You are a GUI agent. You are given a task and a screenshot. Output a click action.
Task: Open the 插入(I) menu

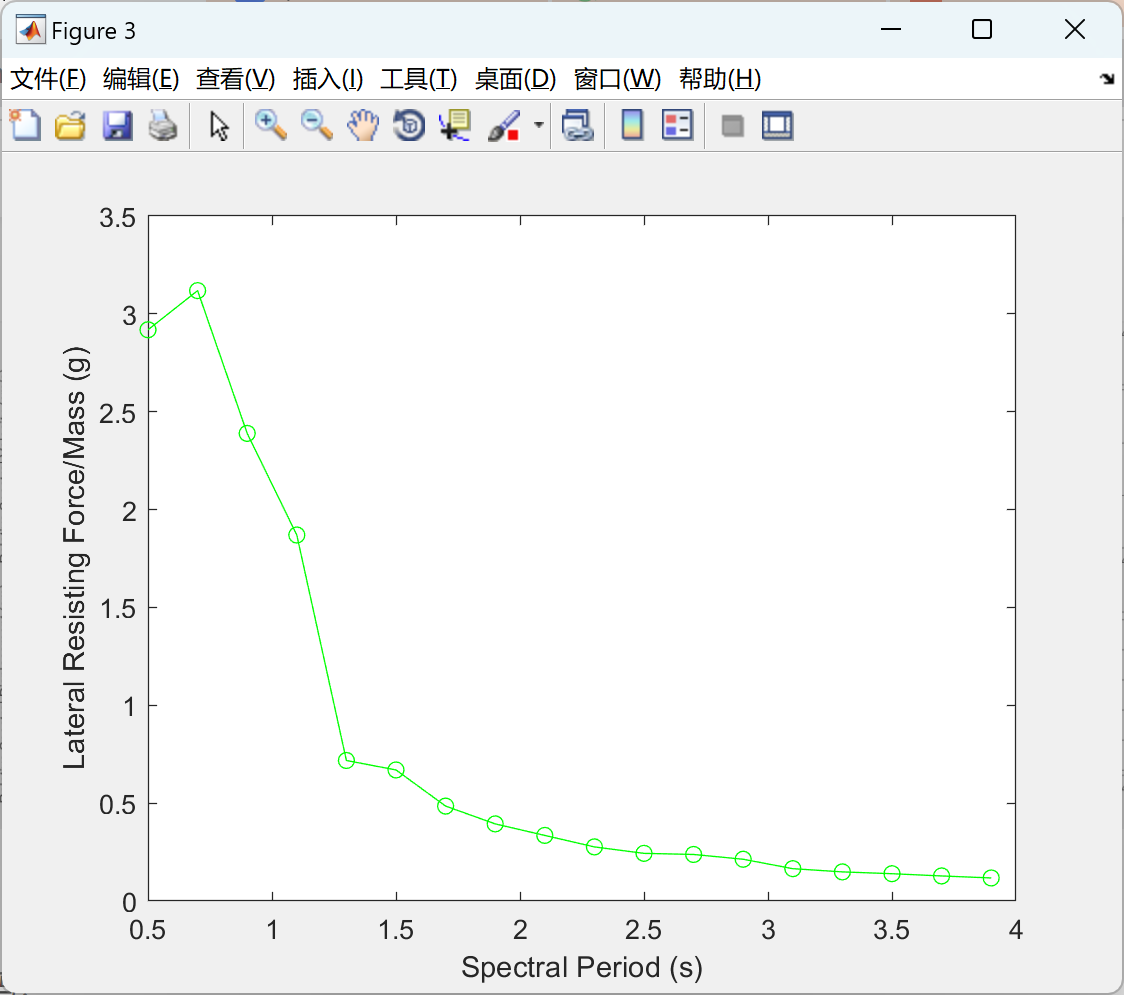coord(328,79)
